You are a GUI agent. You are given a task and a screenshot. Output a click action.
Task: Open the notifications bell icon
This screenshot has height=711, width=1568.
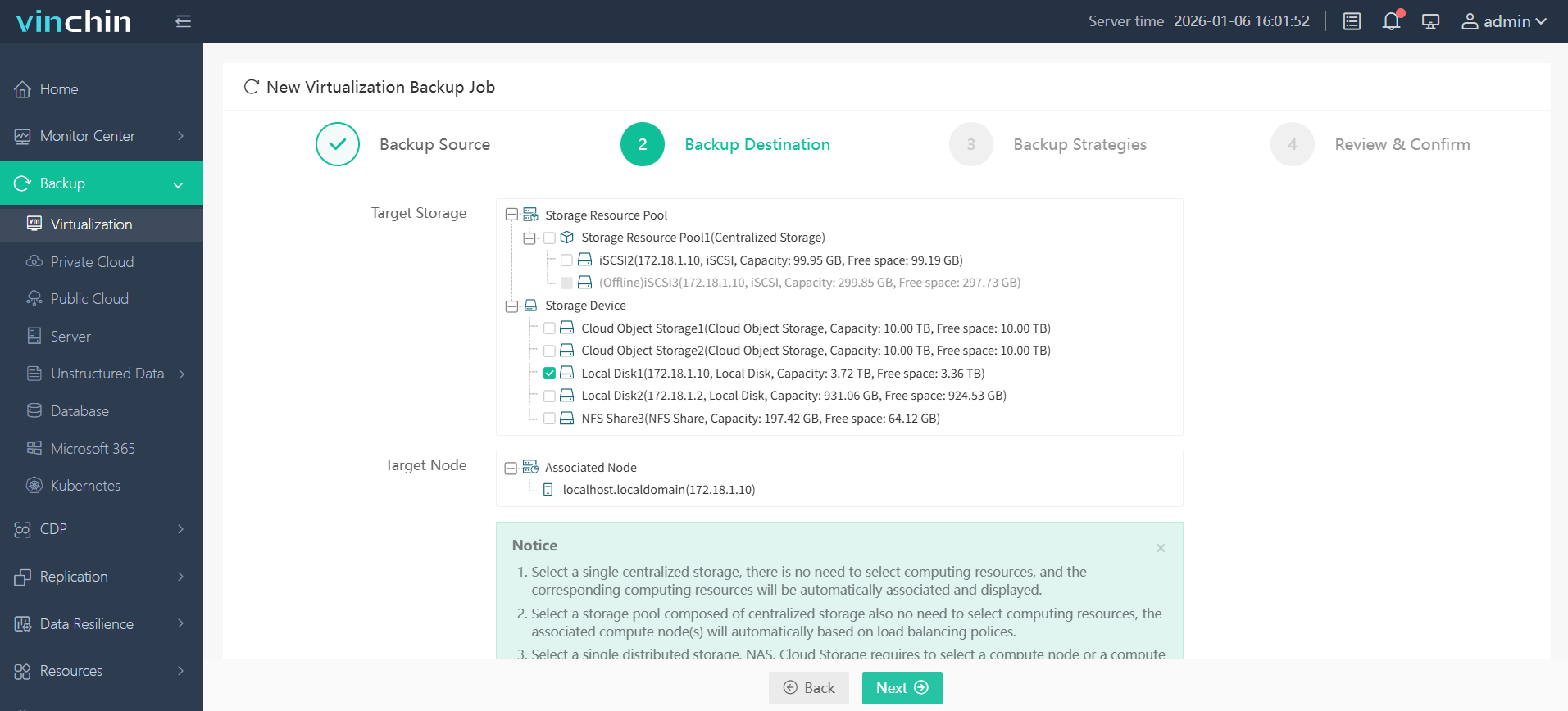1391,21
